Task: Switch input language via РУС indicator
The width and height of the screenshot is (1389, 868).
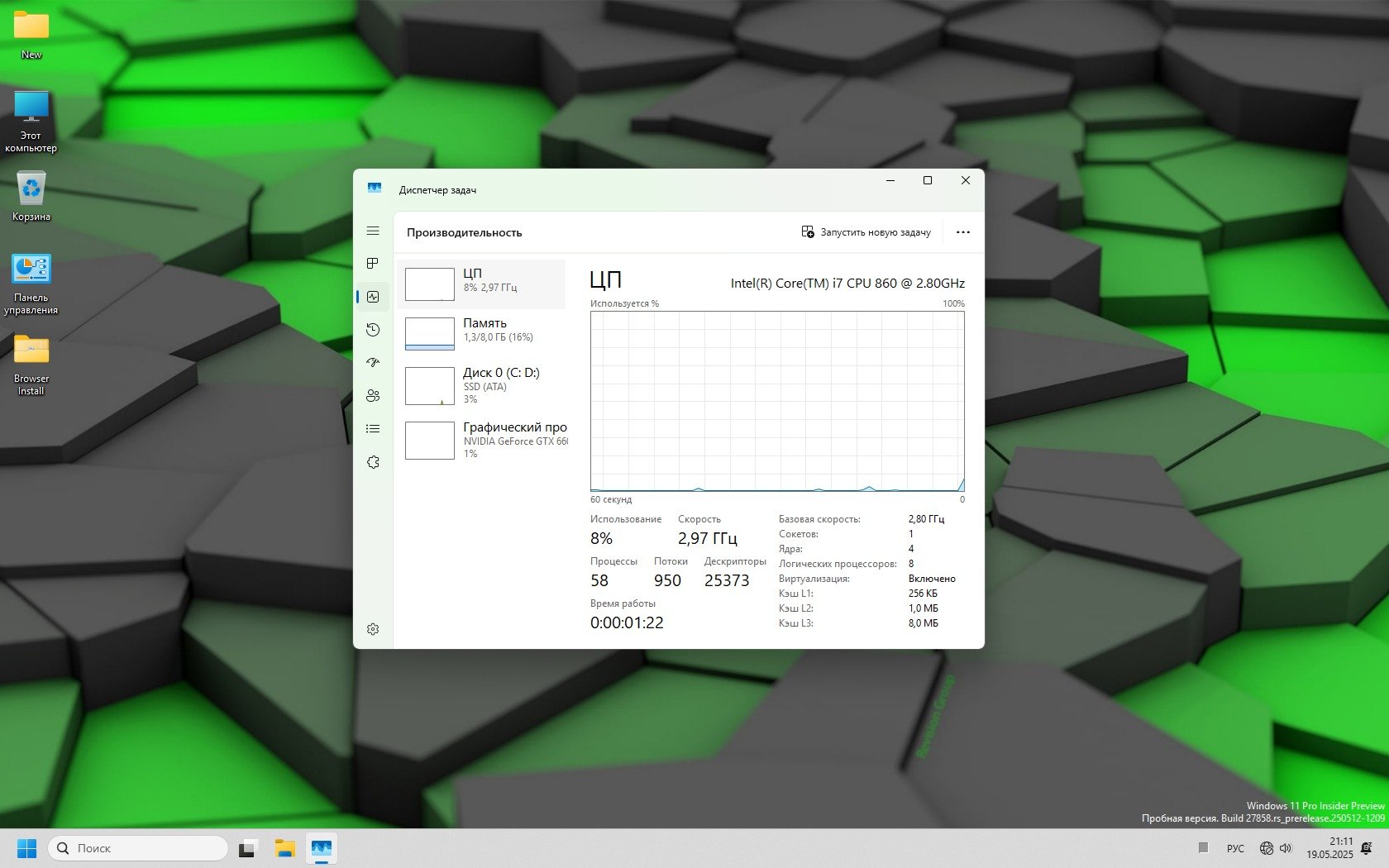Action: point(1235,848)
